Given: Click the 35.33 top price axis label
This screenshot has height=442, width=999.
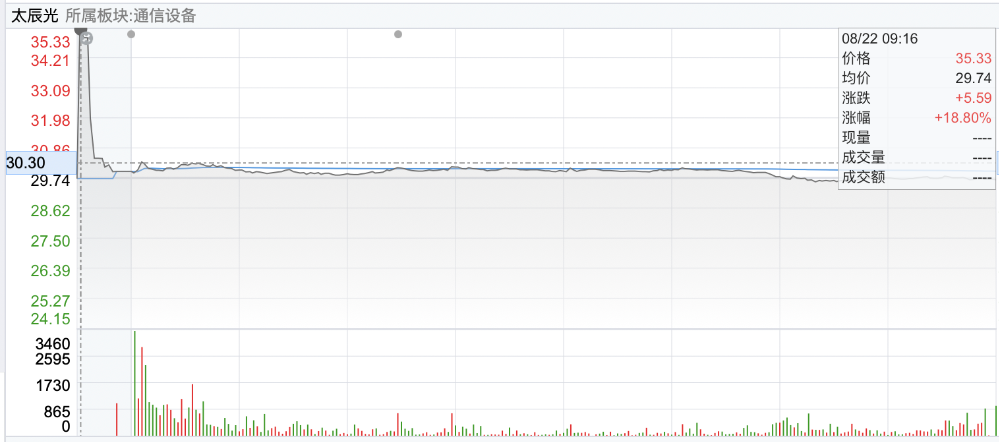Looking at the screenshot, I should click(x=51, y=42).
